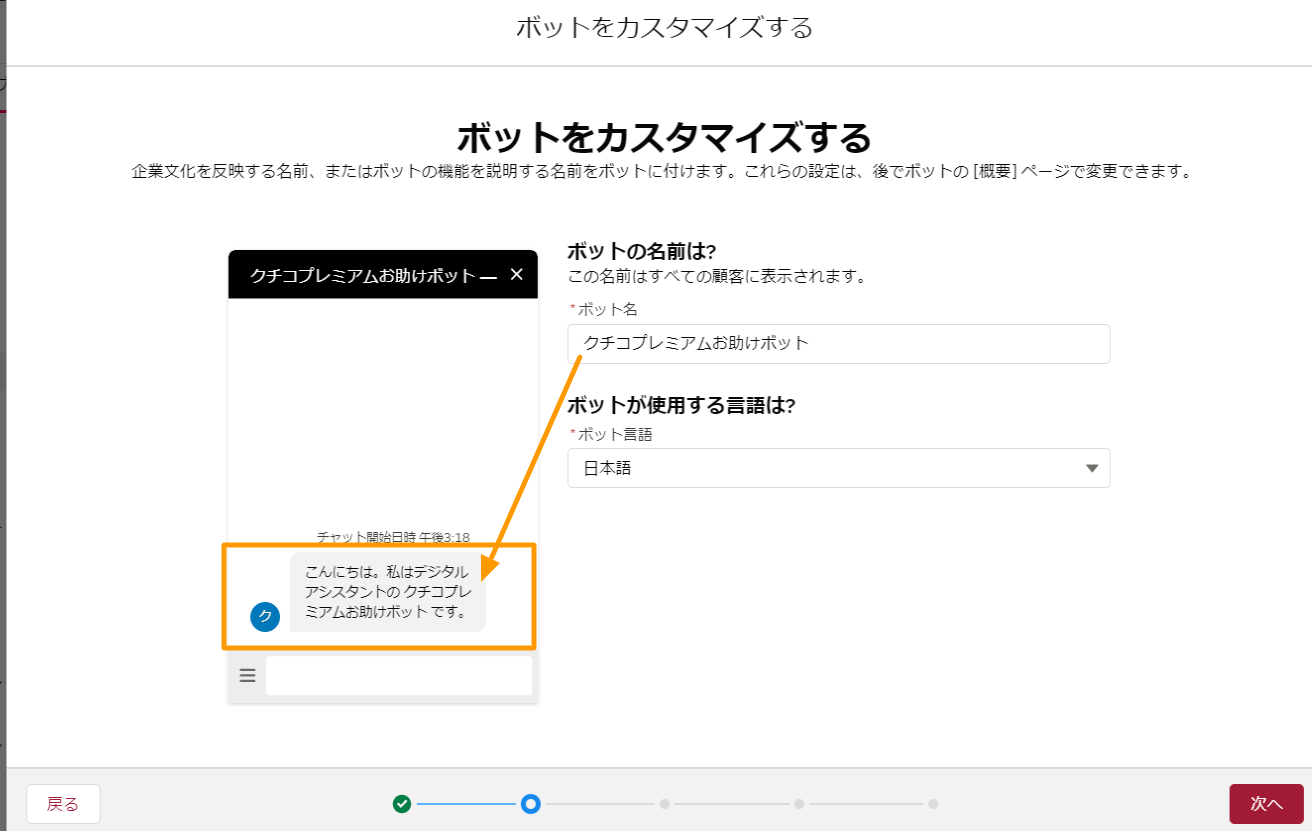Minimize the chat preview window

click(x=488, y=276)
